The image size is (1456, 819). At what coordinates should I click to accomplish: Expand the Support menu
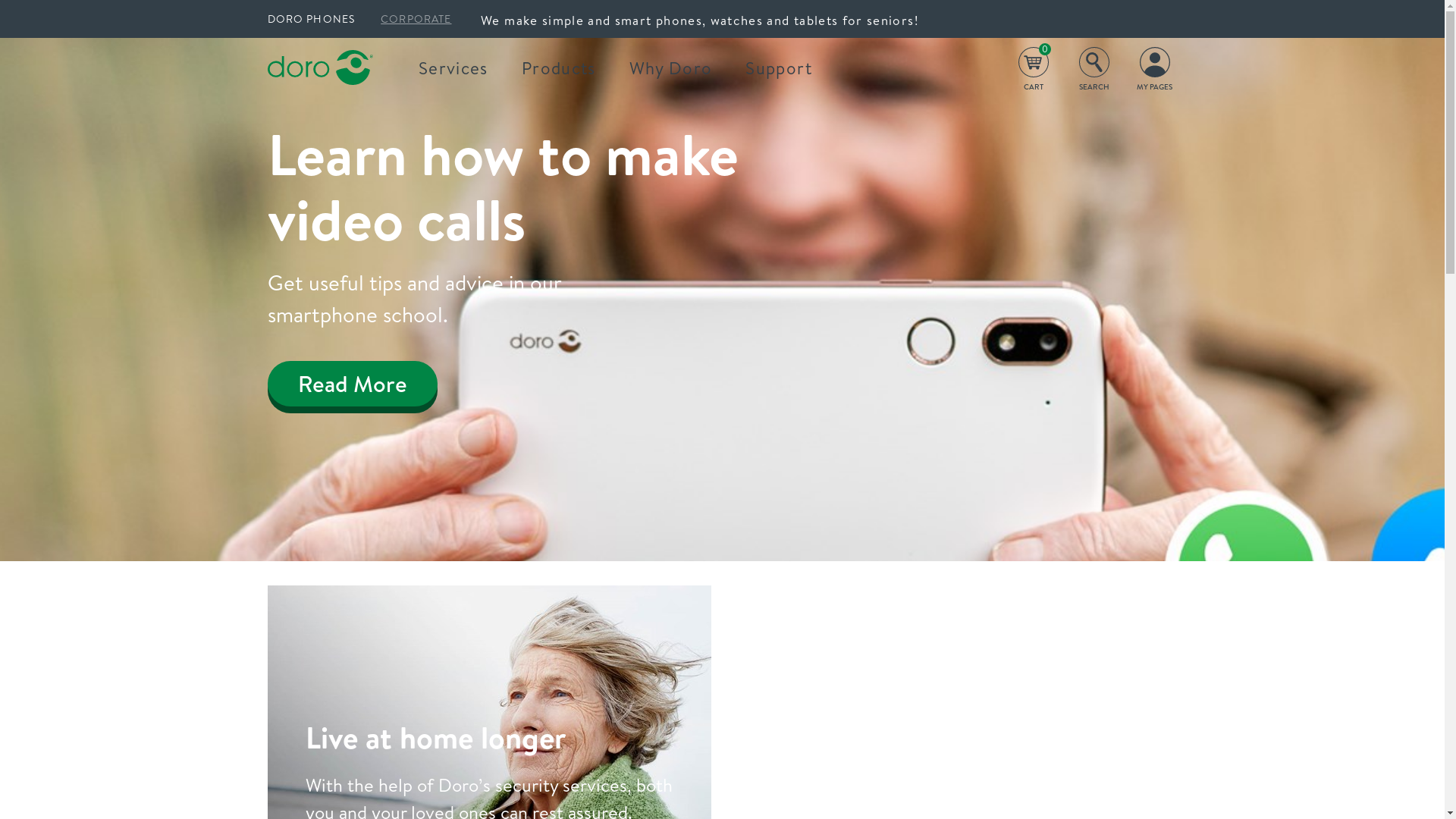click(778, 68)
